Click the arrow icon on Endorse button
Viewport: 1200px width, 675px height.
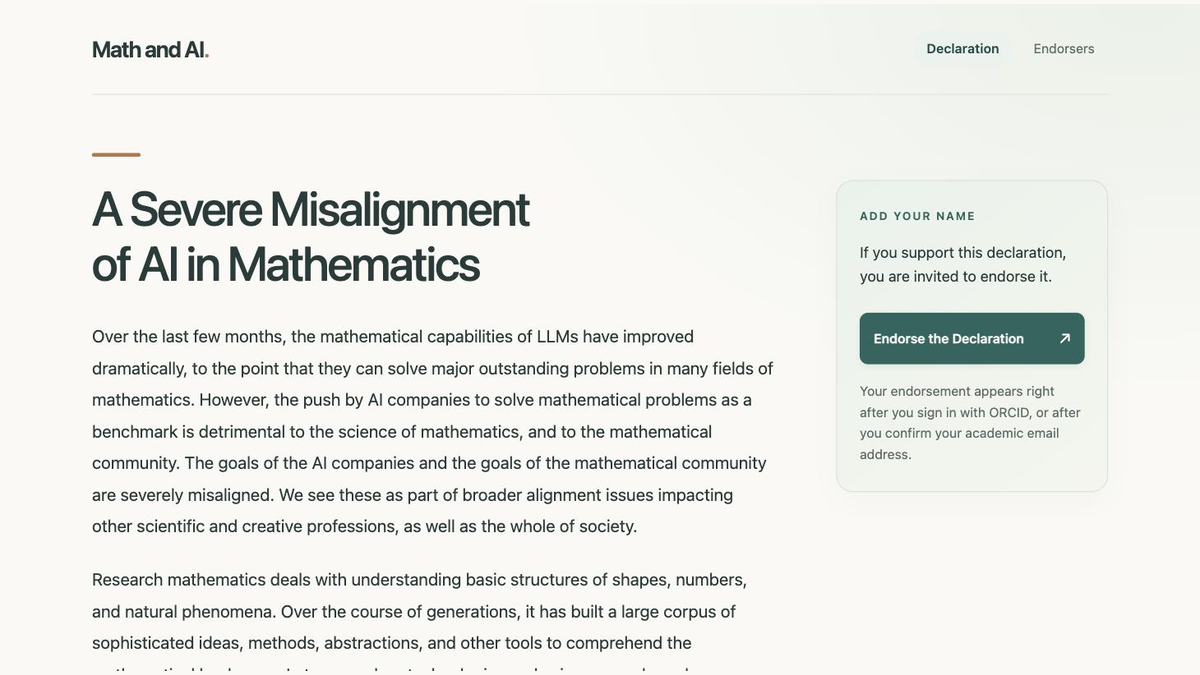point(1065,338)
